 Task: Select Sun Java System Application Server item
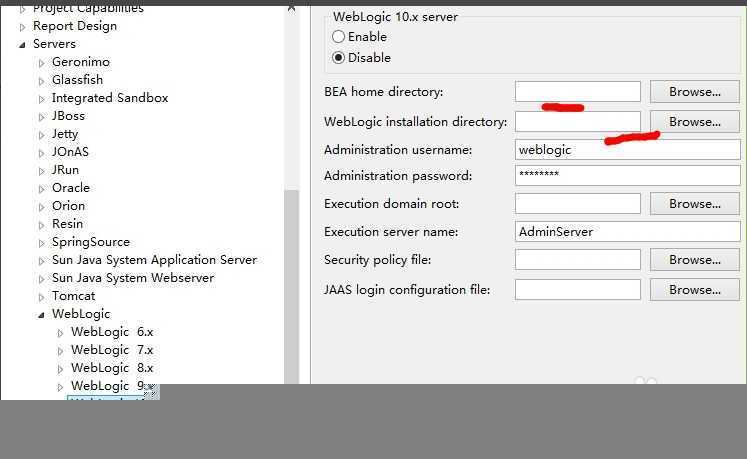pyautogui.click(x=154, y=260)
